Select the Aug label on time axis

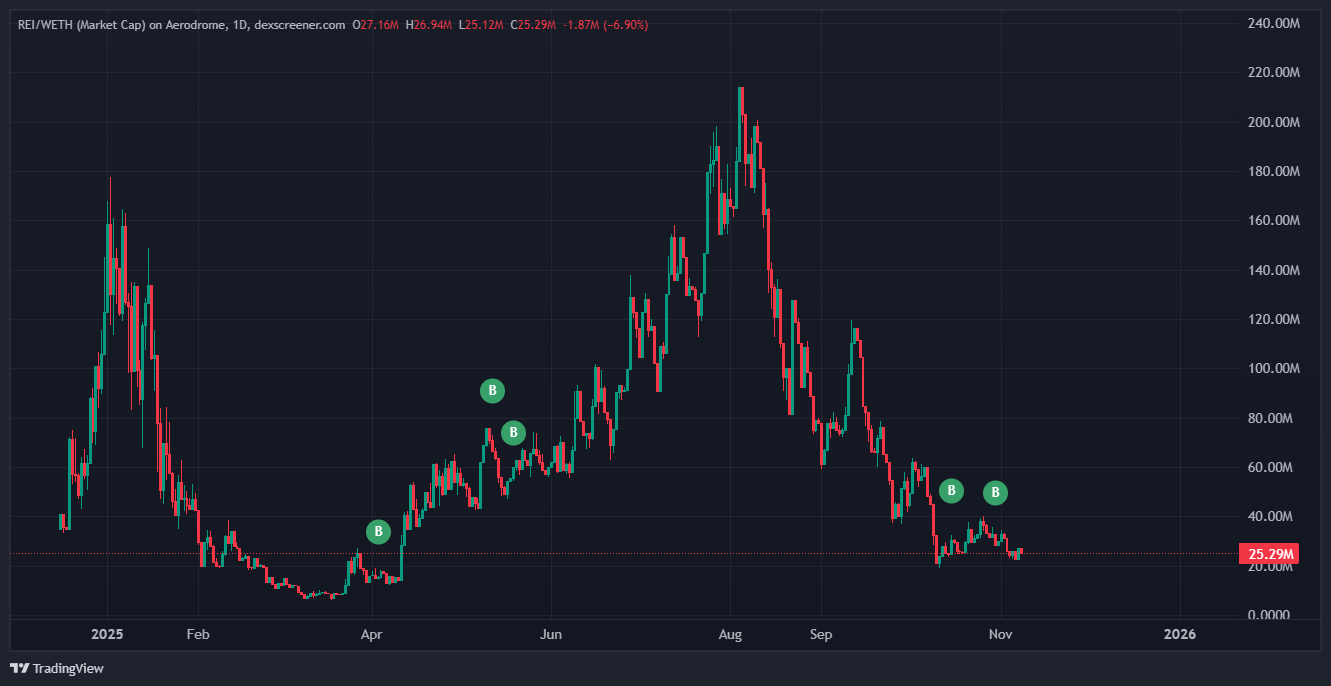(730, 634)
